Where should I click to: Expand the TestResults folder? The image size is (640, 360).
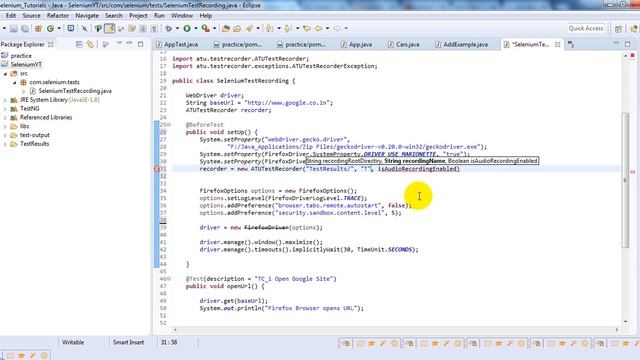5,144
